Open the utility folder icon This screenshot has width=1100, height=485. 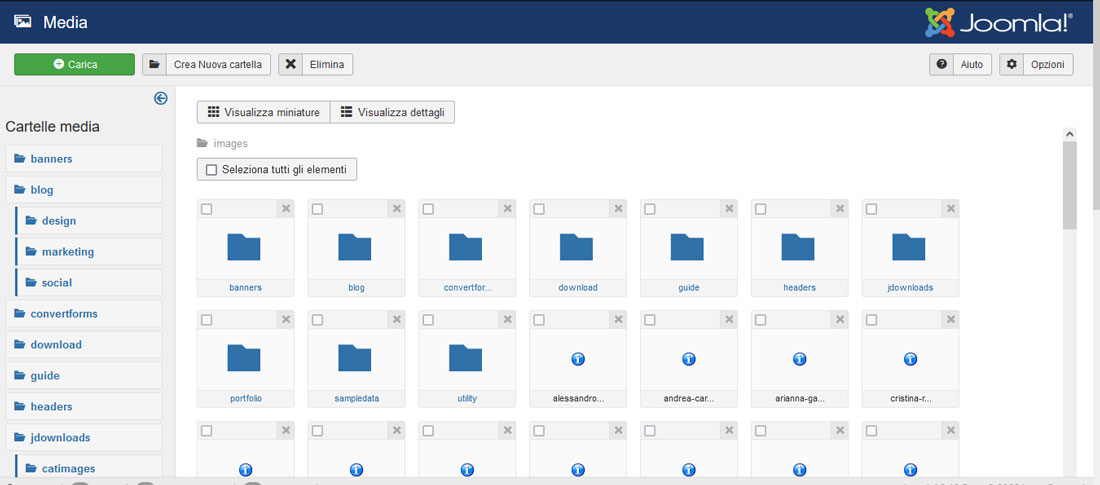466,358
